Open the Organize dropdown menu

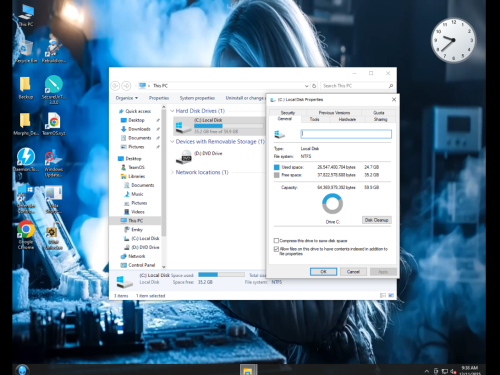pos(127,98)
